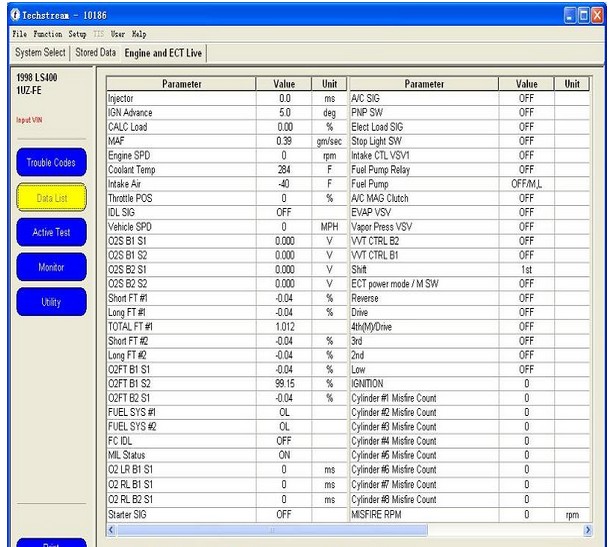Click the IGNITION parameter
The width and height of the screenshot is (611, 547).
coord(367,384)
